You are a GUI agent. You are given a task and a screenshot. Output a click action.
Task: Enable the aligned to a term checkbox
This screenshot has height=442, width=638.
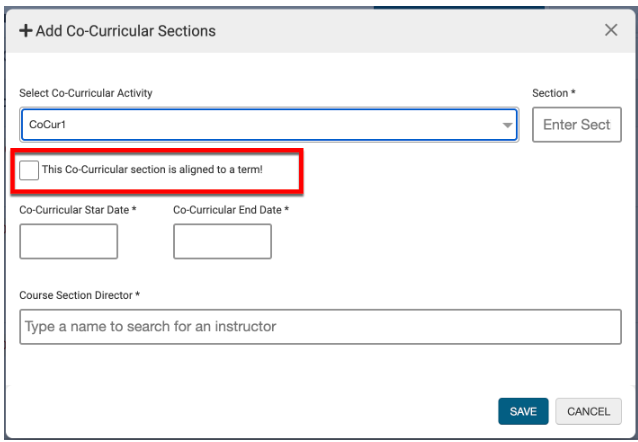pyautogui.click(x=29, y=170)
